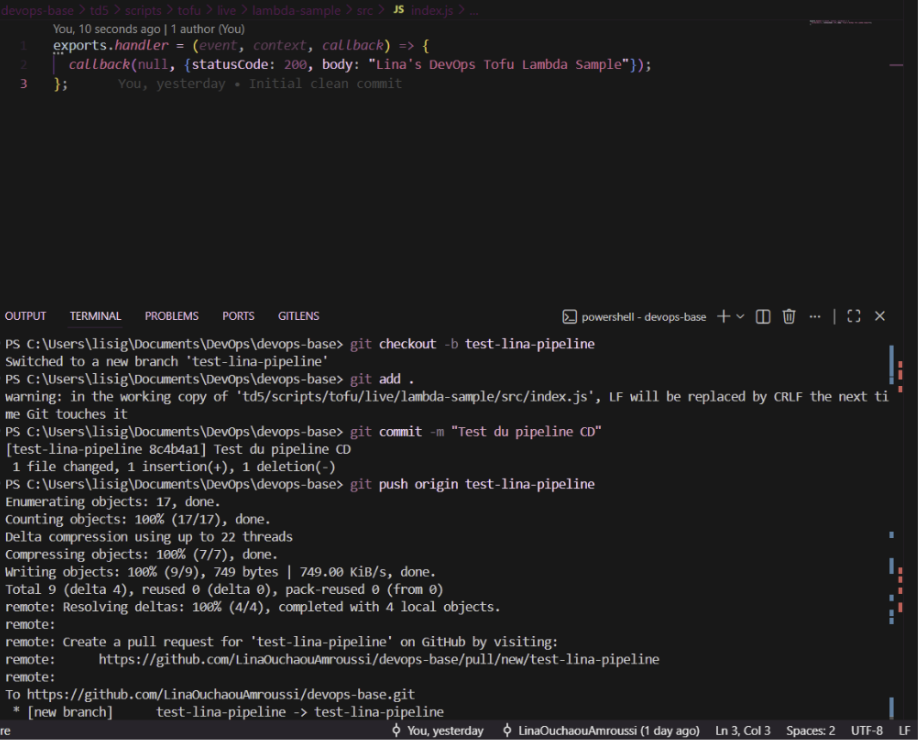Close the terminal panel with the X
Image resolution: width=918 pixels, height=743 pixels.
[879, 316]
